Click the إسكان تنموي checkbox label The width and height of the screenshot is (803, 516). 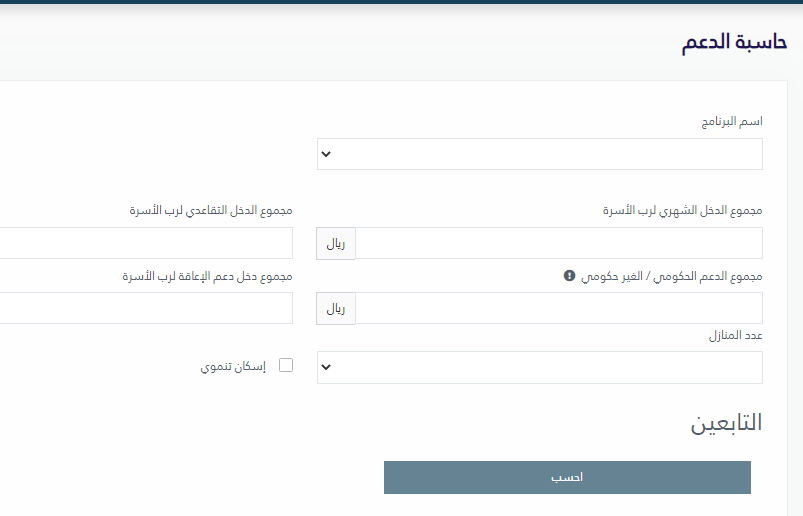tap(233, 367)
